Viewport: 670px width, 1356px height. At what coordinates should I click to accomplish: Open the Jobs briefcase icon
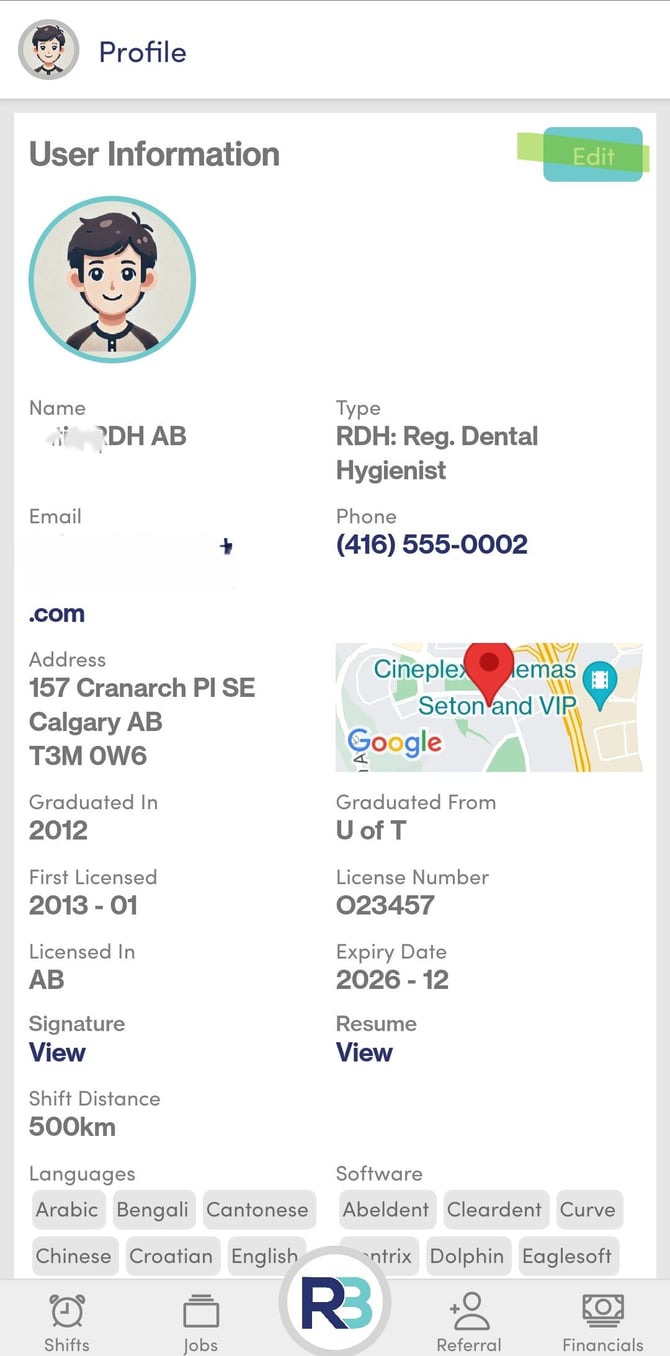[200, 1310]
